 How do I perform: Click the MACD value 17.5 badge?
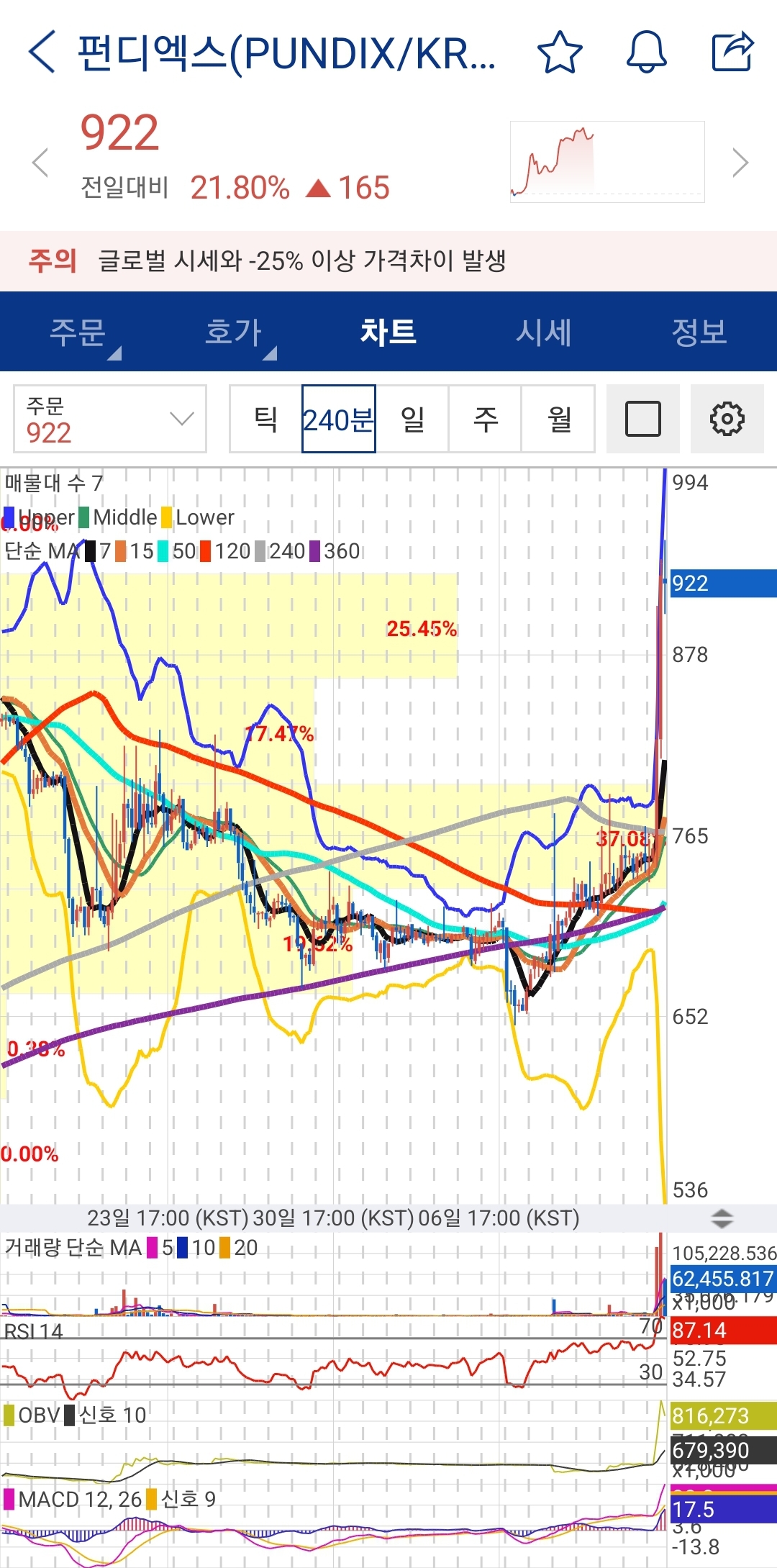723,1509
